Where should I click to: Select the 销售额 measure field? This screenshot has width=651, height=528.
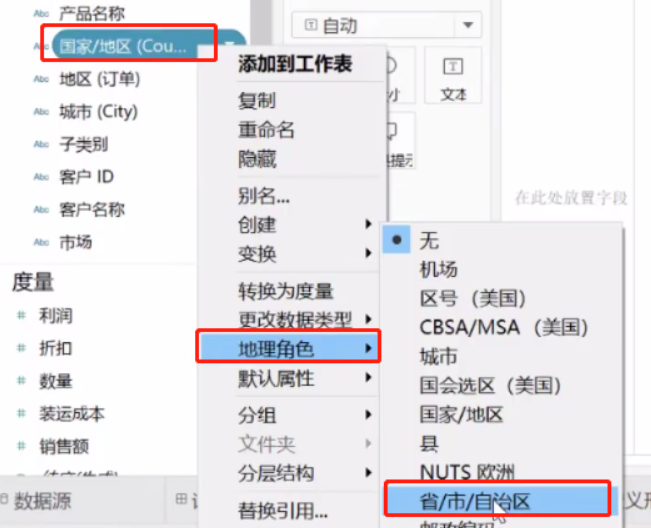(x=64, y=447)
